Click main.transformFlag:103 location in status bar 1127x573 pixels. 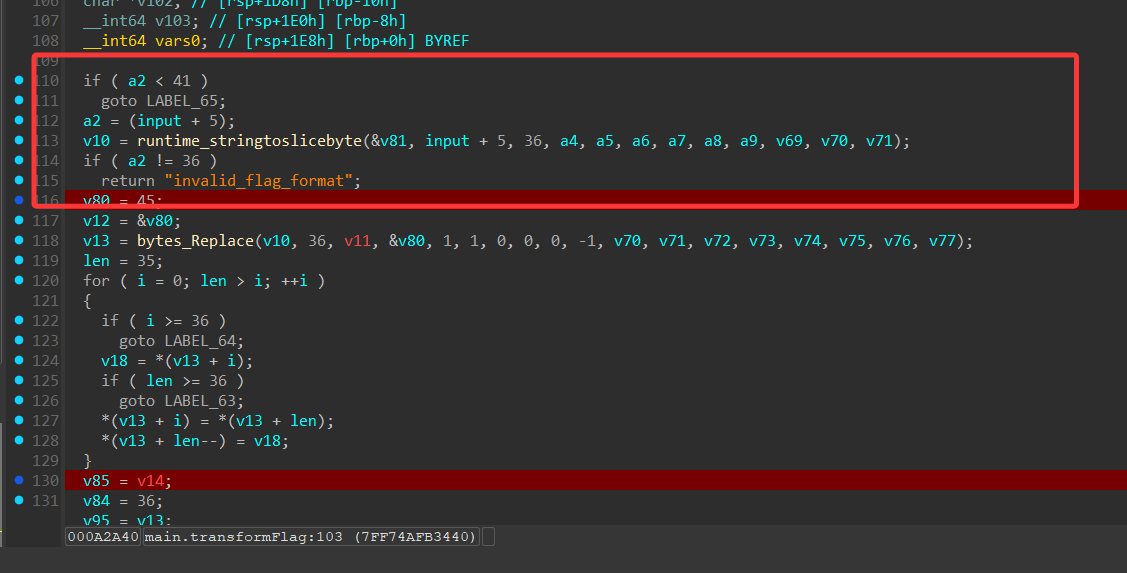pyautogui.click(x=311, y=537)
